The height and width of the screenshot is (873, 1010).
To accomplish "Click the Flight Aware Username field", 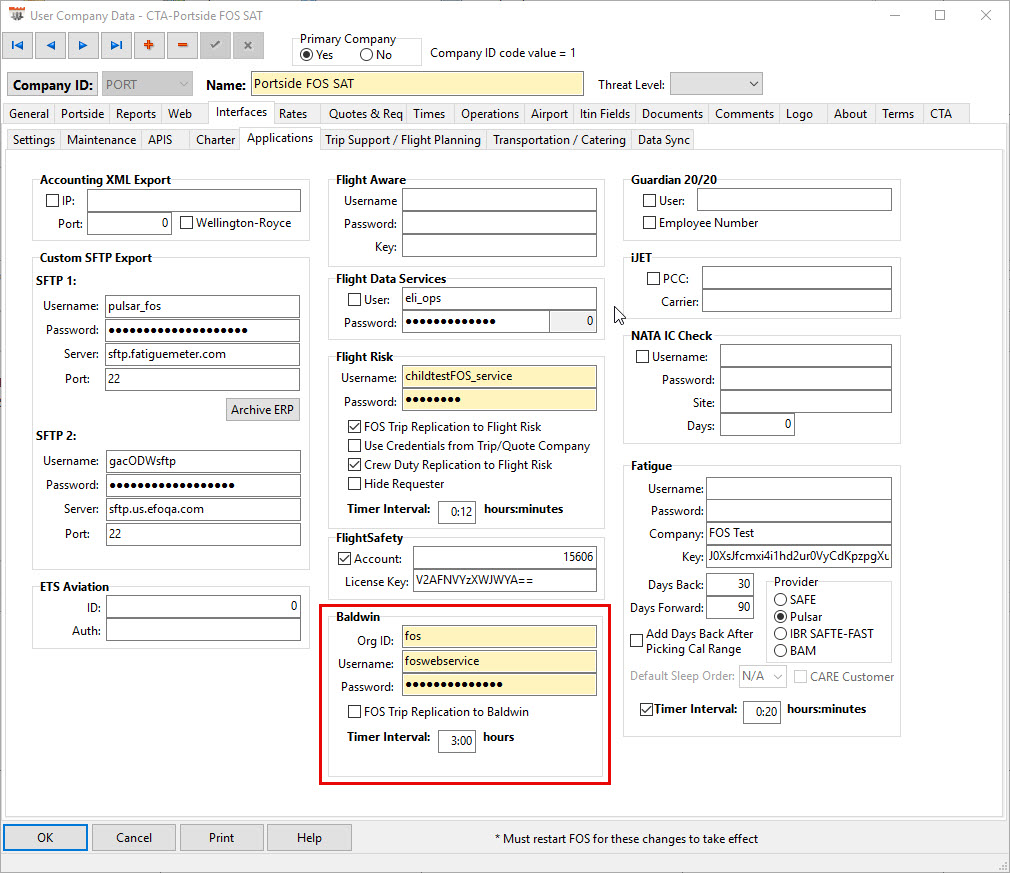I will [499, 200].
